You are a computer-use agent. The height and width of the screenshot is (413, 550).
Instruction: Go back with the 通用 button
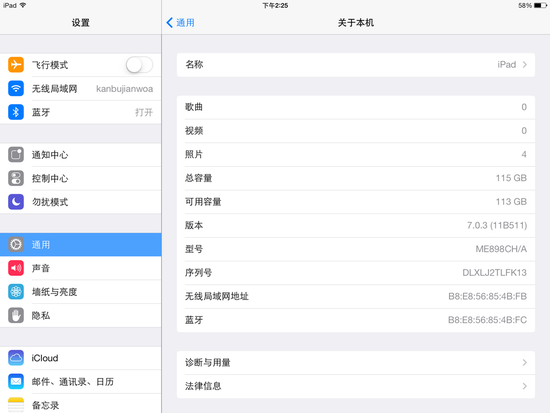pos(180,23)
